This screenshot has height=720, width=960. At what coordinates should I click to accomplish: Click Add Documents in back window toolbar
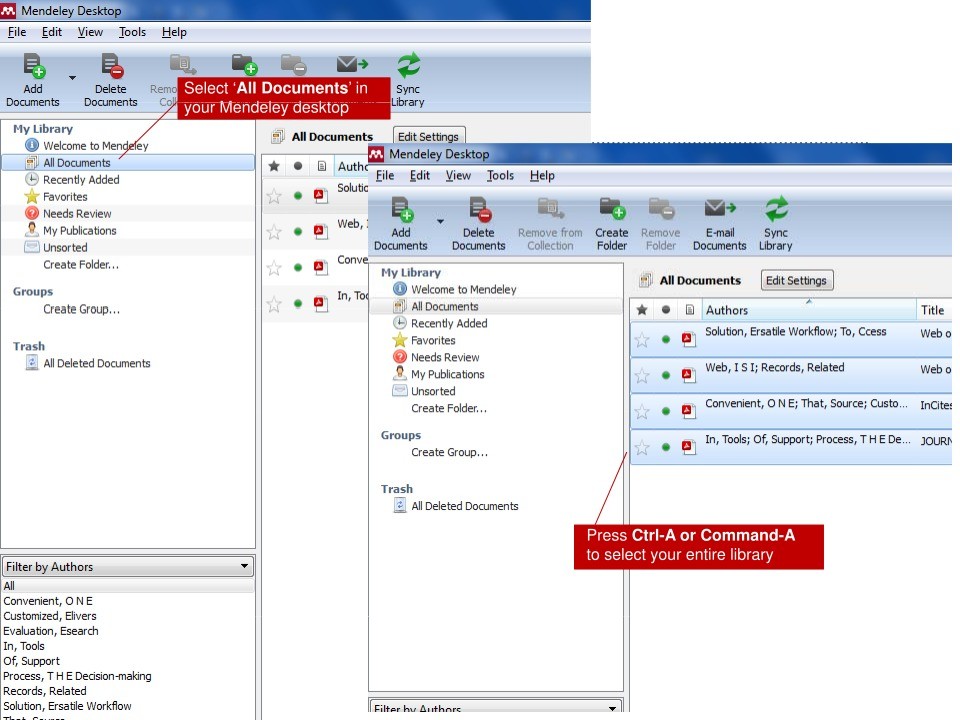(x=33, y=81)
